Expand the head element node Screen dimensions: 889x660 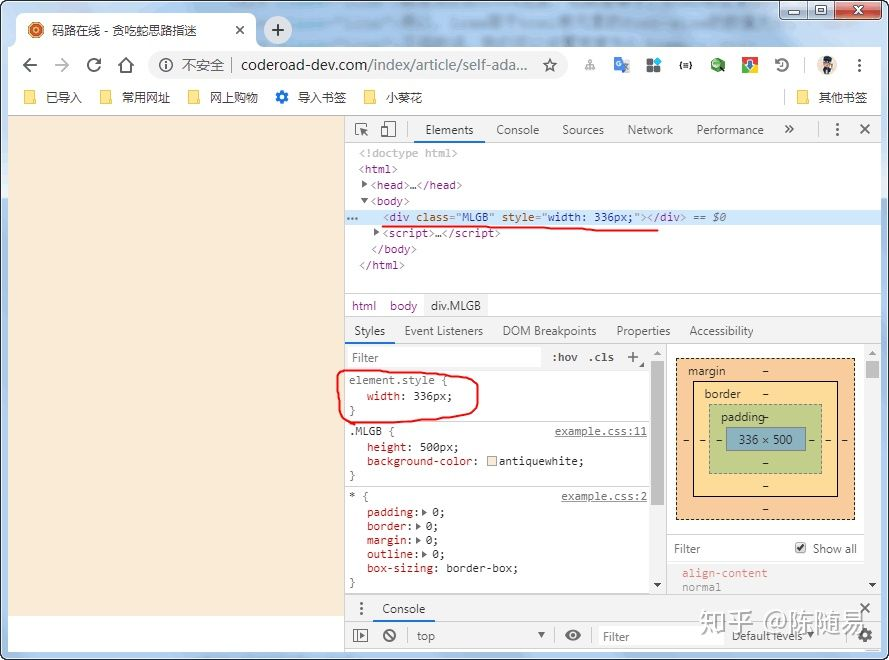coord(365,185)
